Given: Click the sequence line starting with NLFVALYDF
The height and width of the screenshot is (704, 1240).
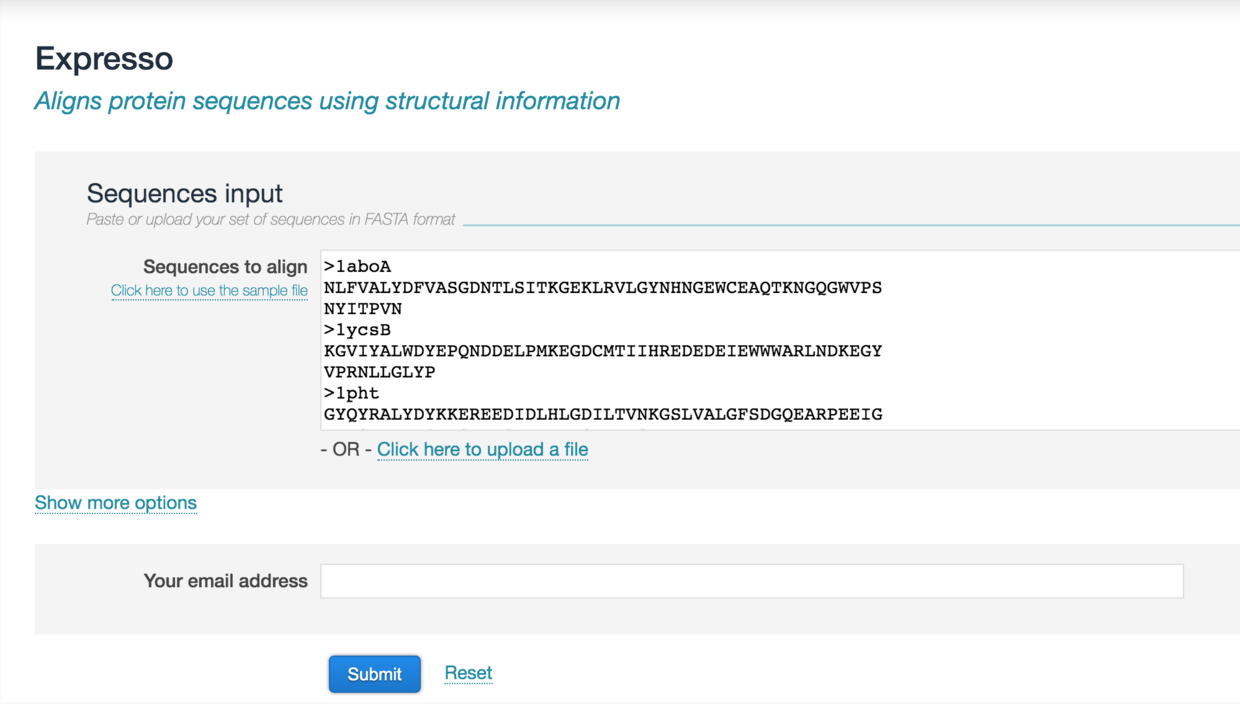Looking at the screenshot, I should click(602, 288).
